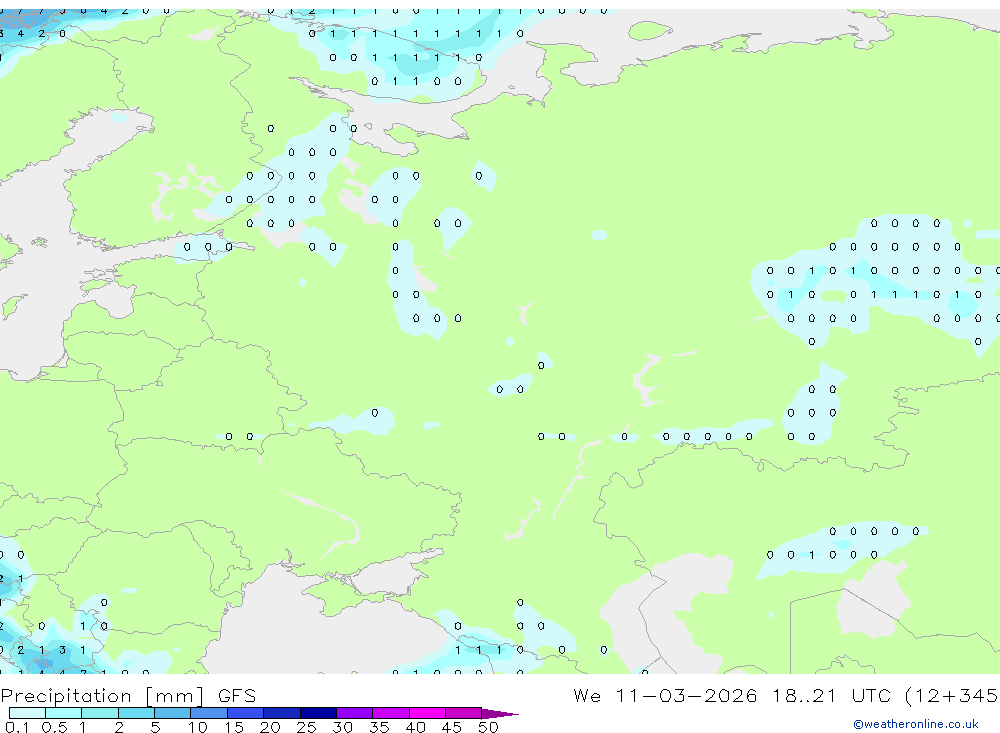This screenshot has height=733, width=1000.
Task: Click the '0.5' legend scale value
Action: click(x=54, y=727)
